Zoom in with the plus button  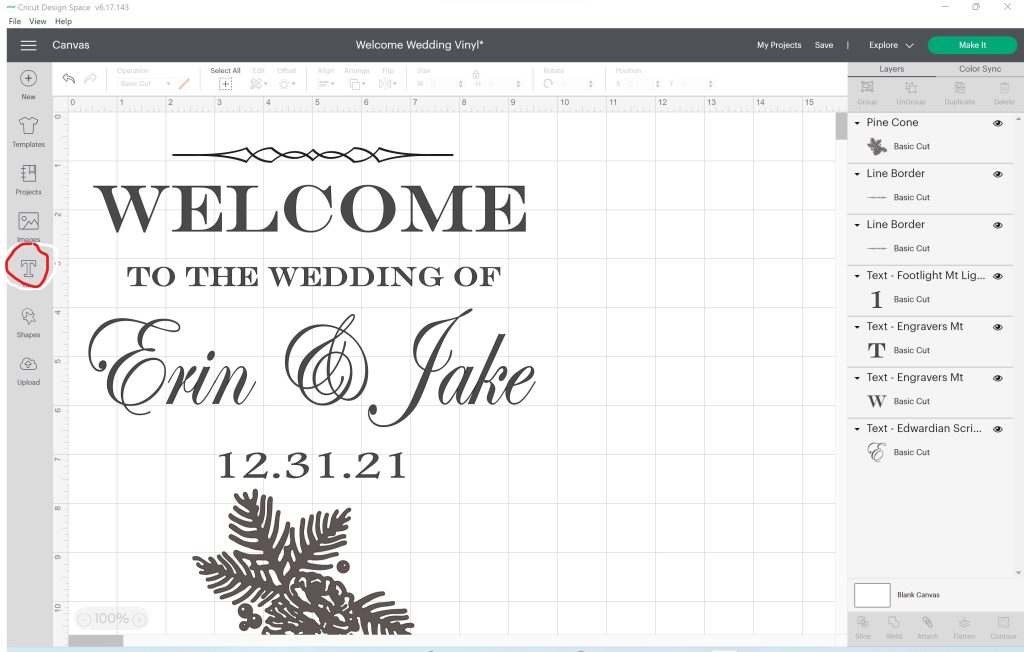tap(139, 619)
